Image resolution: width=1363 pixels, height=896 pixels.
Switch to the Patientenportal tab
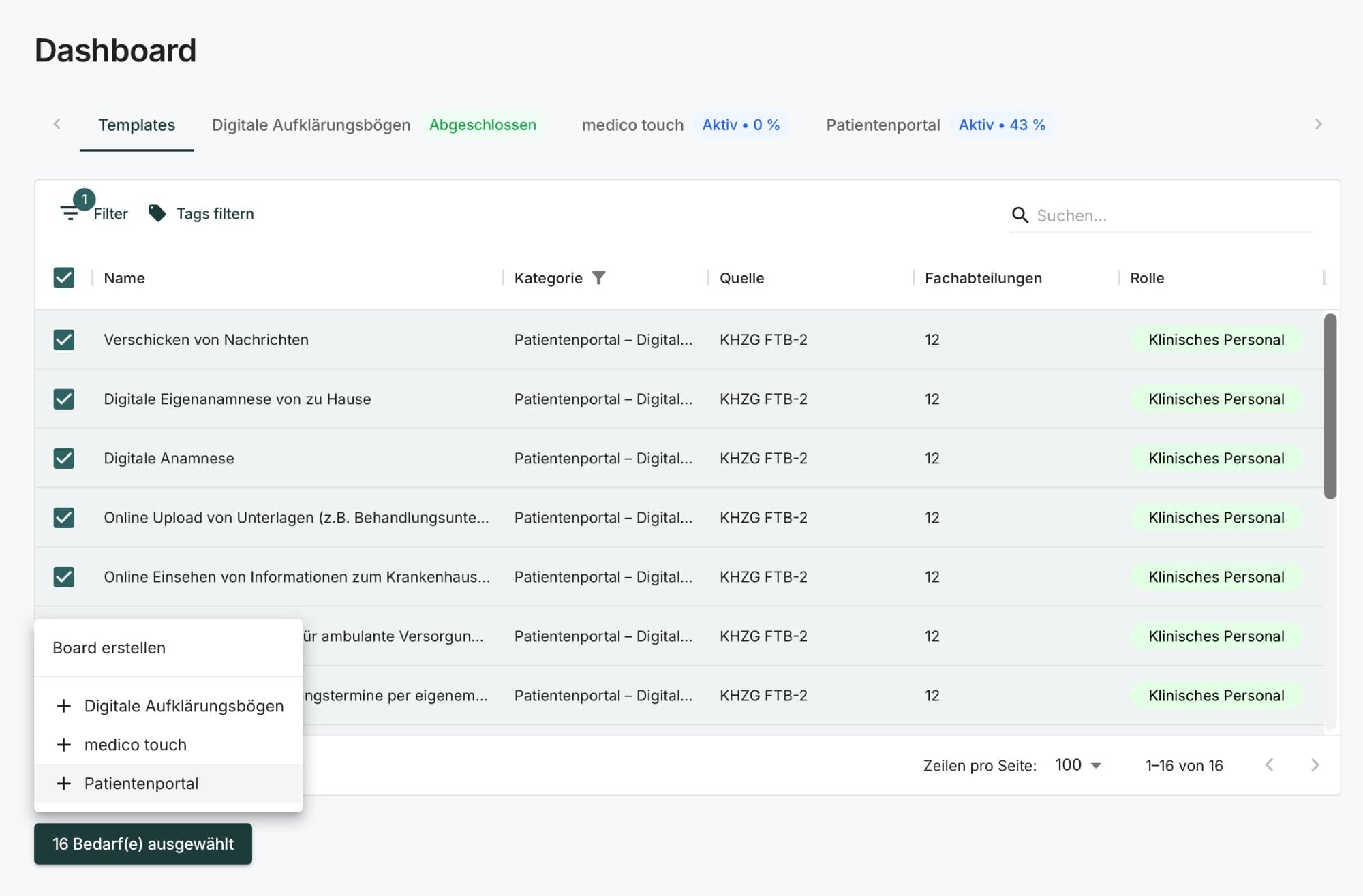(x=883, y=125)
